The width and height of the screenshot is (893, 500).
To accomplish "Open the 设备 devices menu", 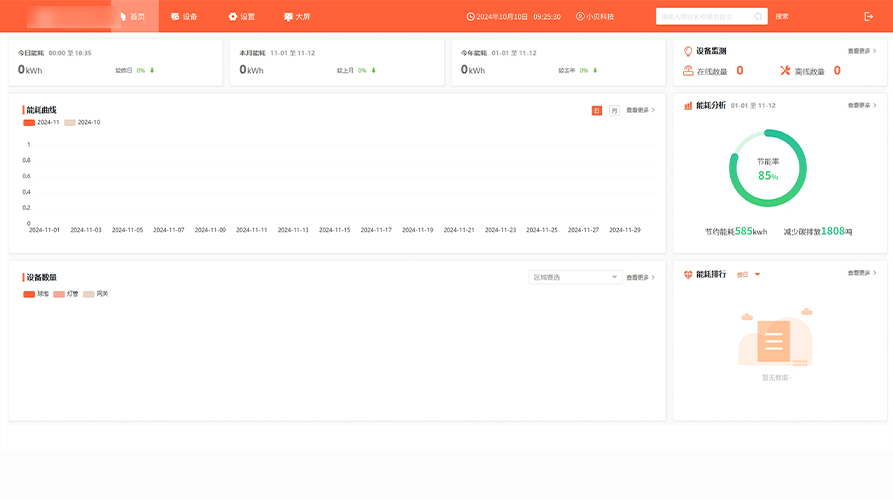I will pos(184,17).
